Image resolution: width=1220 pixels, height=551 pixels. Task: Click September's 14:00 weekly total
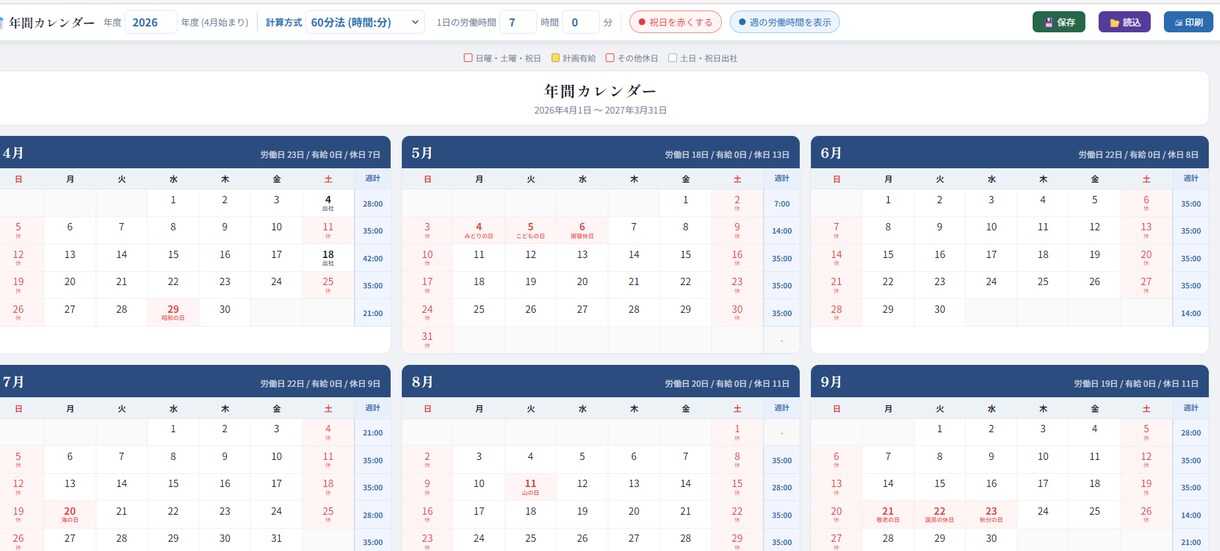tap(1191, 514)
